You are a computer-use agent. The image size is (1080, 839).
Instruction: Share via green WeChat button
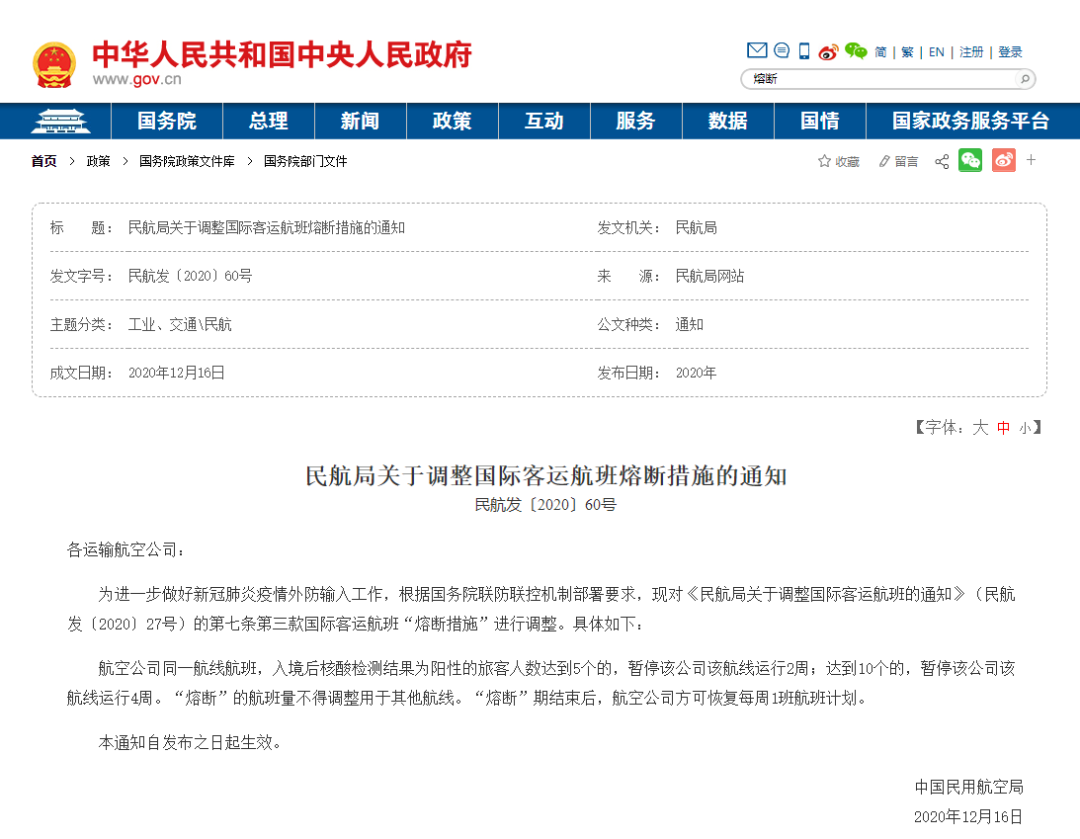click(x=970, y=160)
